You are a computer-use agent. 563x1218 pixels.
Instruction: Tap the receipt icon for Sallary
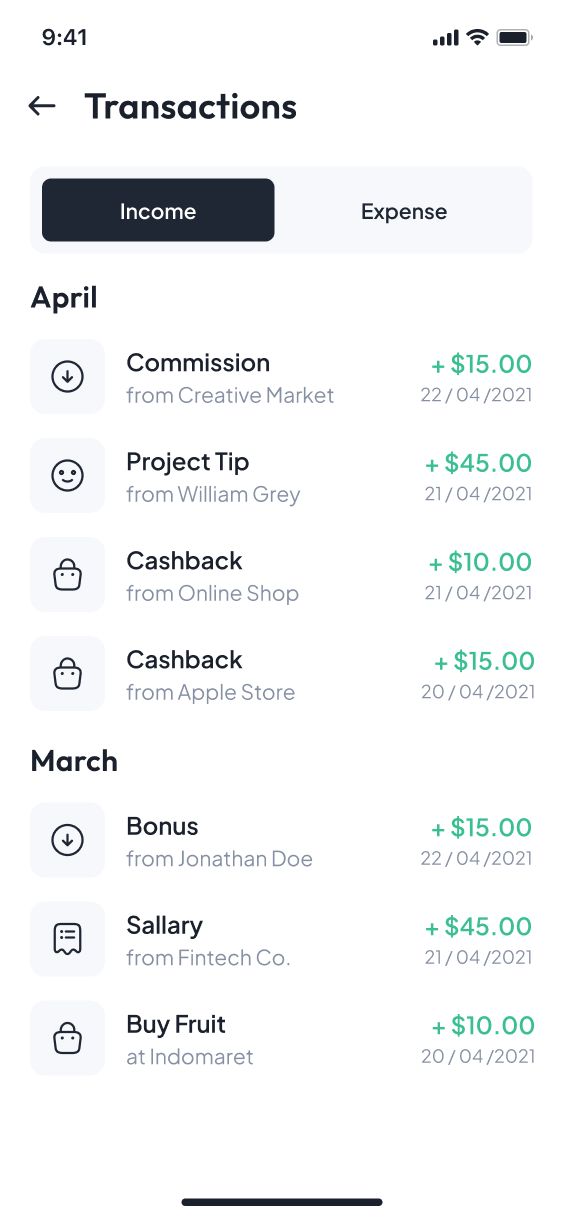tap(67, 939)
